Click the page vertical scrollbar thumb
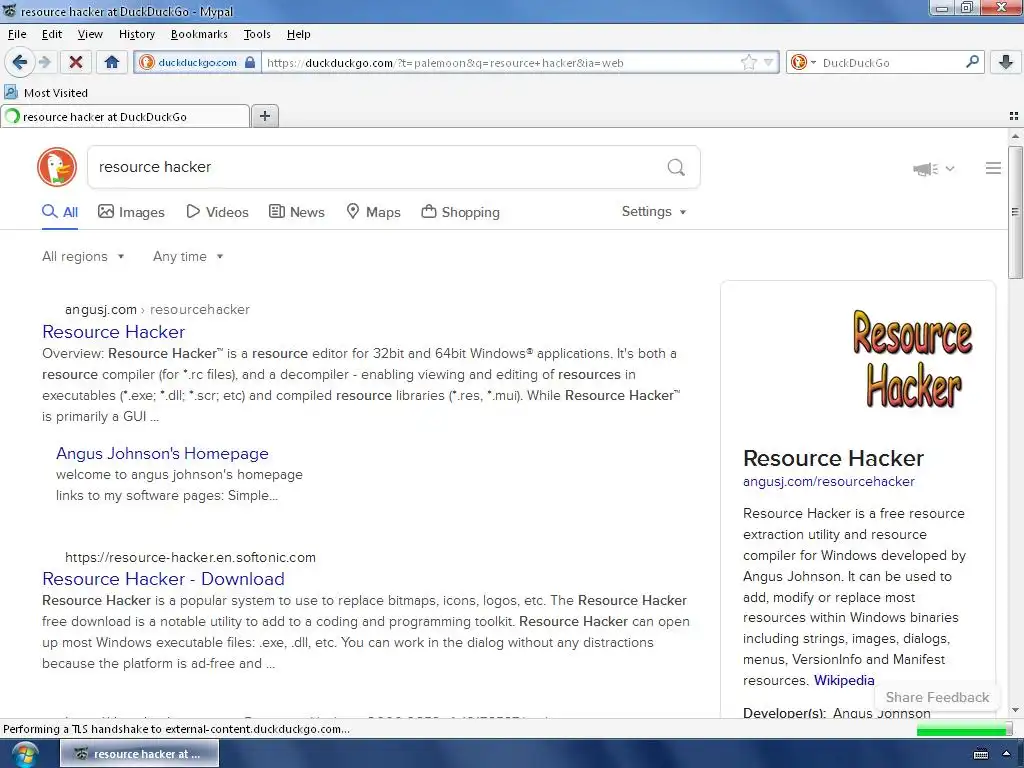The height and width of the screenshot is (768, 1024). [1014, 213]
